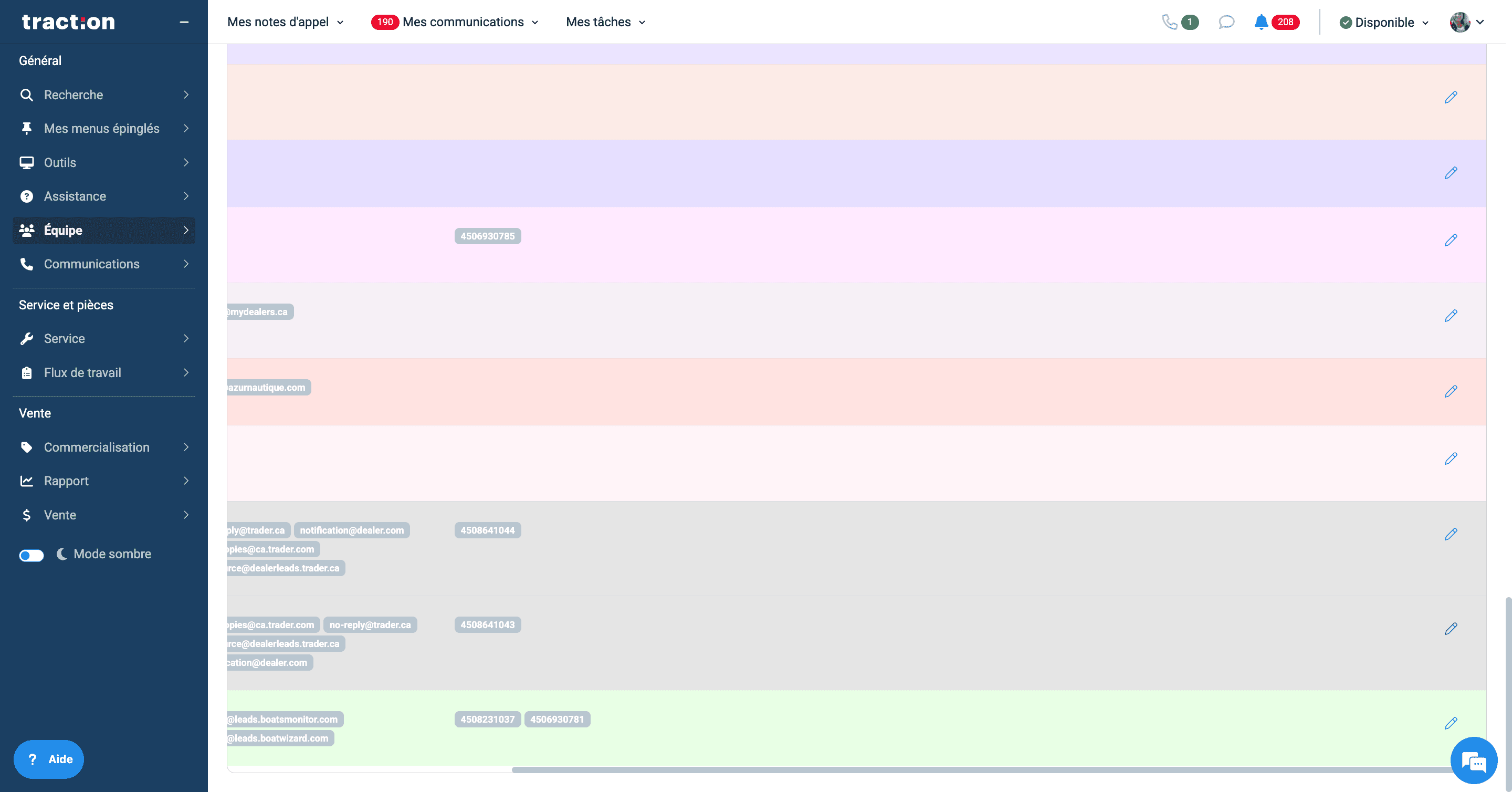1512x792 pixels.
Task: Open the Équipe menu item
Action: coord(104,230)
